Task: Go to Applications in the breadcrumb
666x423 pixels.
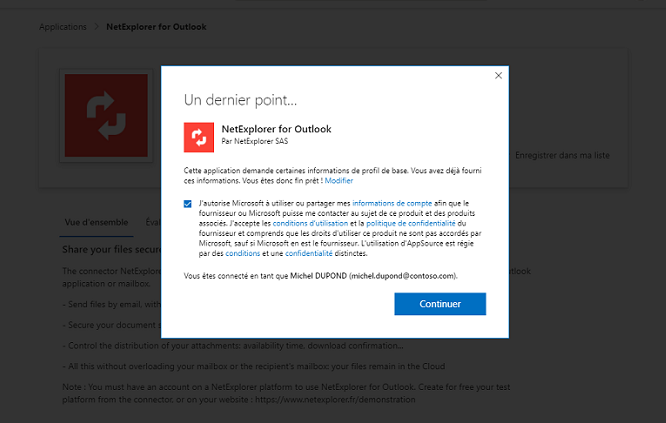Action: (63, 27)
